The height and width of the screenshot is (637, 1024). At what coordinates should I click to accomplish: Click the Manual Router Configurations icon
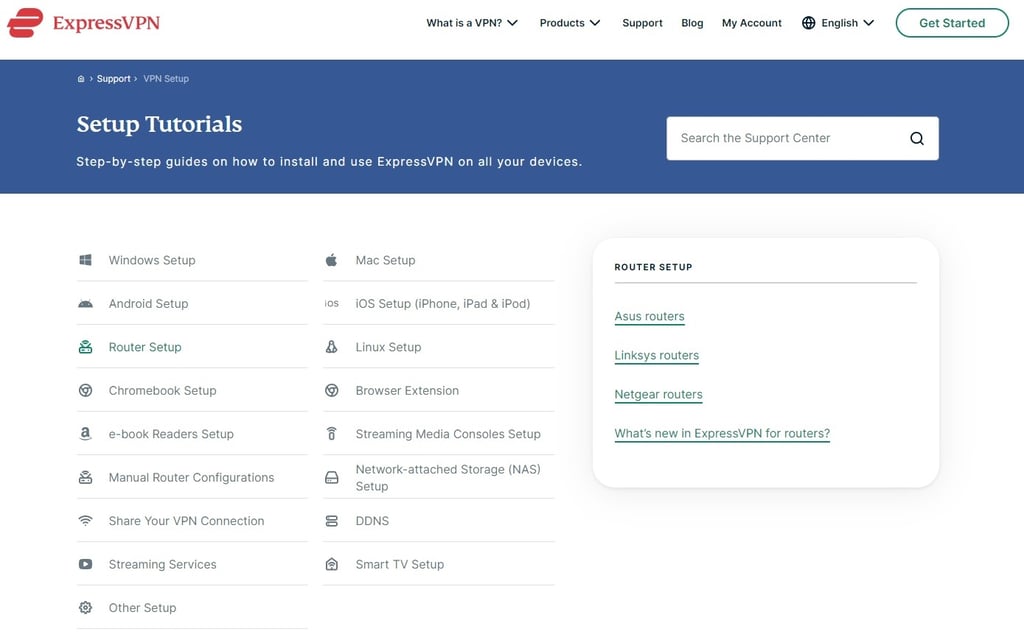[x=86, y=478]
